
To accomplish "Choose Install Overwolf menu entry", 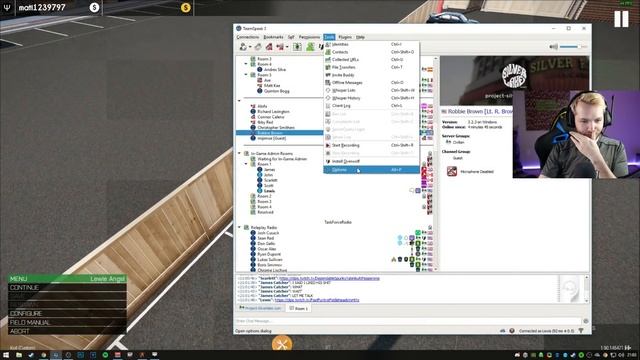I will pos(371,161).
